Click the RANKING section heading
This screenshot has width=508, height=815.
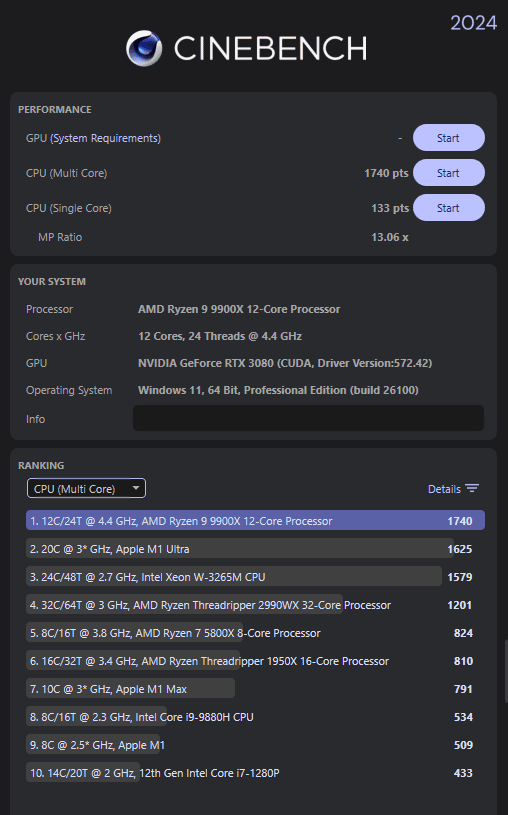click(41, 466)
